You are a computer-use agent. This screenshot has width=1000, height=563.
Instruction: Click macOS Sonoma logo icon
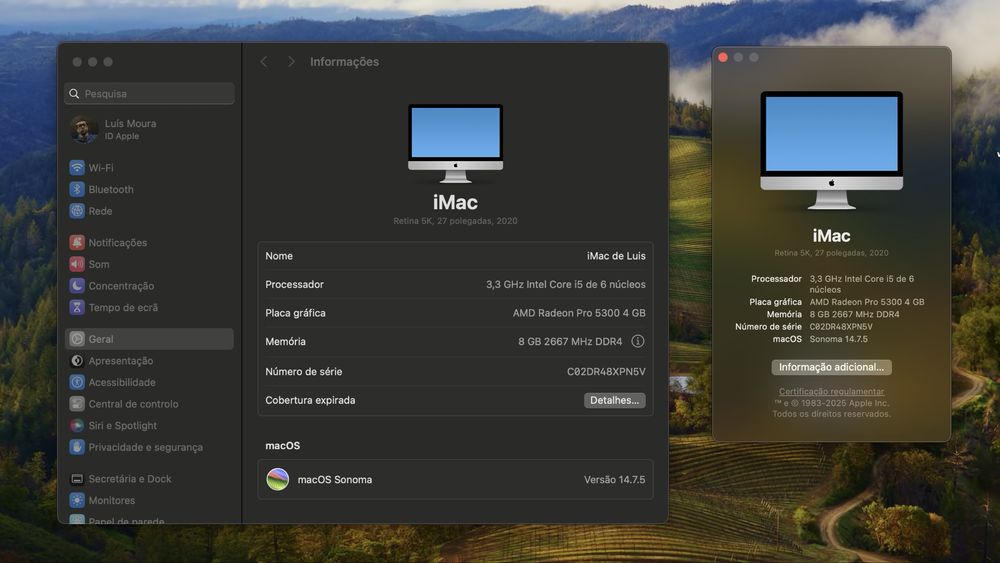277,479
